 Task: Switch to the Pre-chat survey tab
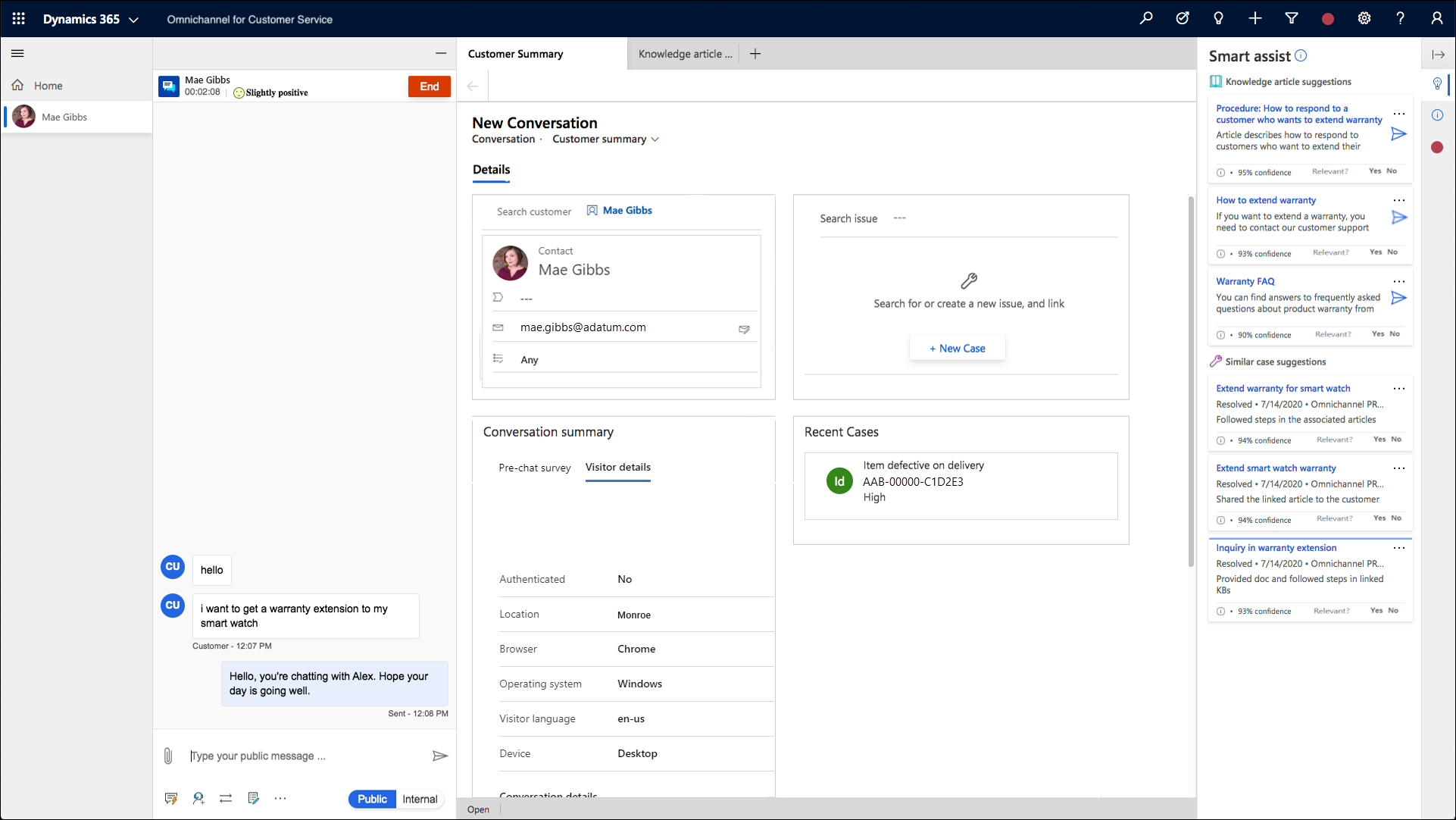click(535, 467)
